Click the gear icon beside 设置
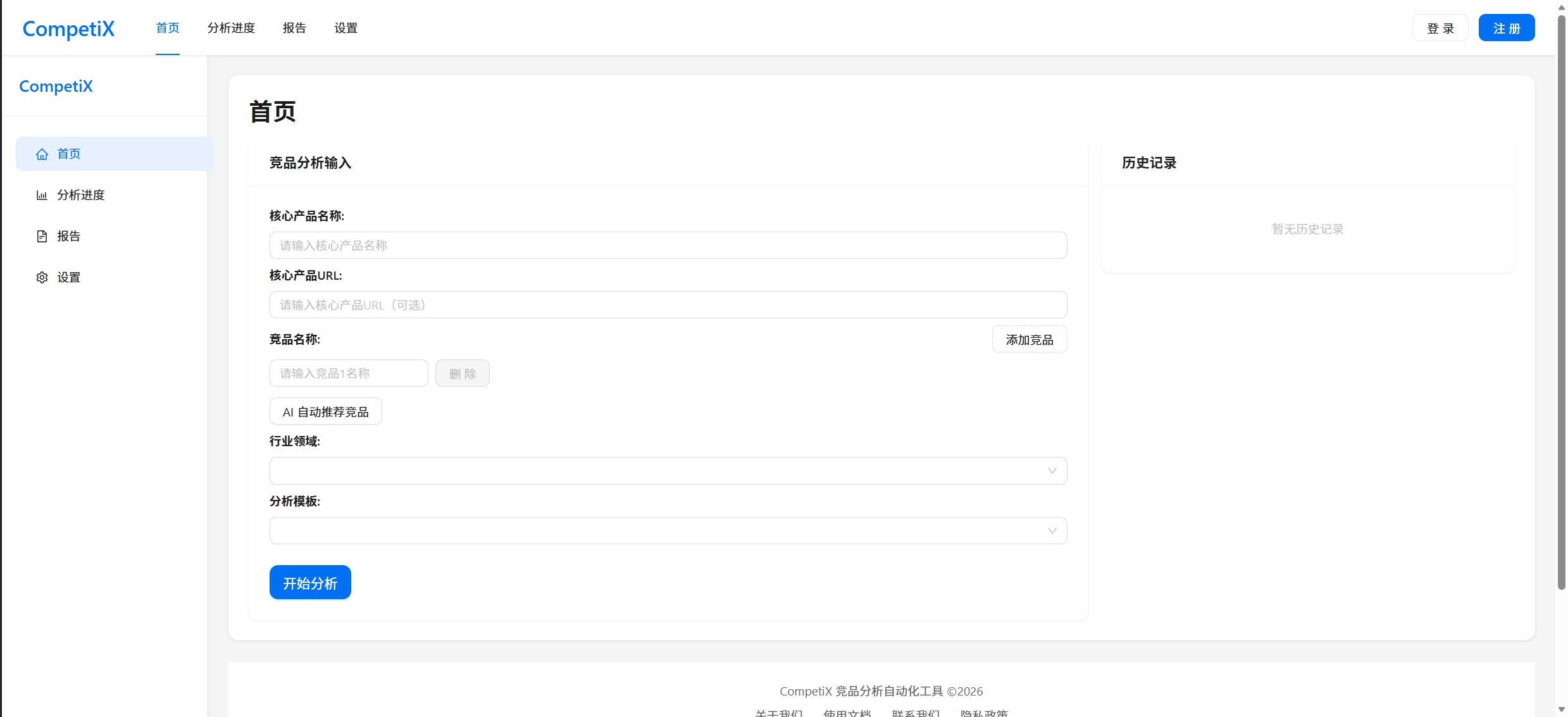Viewport: 1568px width, 717px height. [x=42, y=277]
